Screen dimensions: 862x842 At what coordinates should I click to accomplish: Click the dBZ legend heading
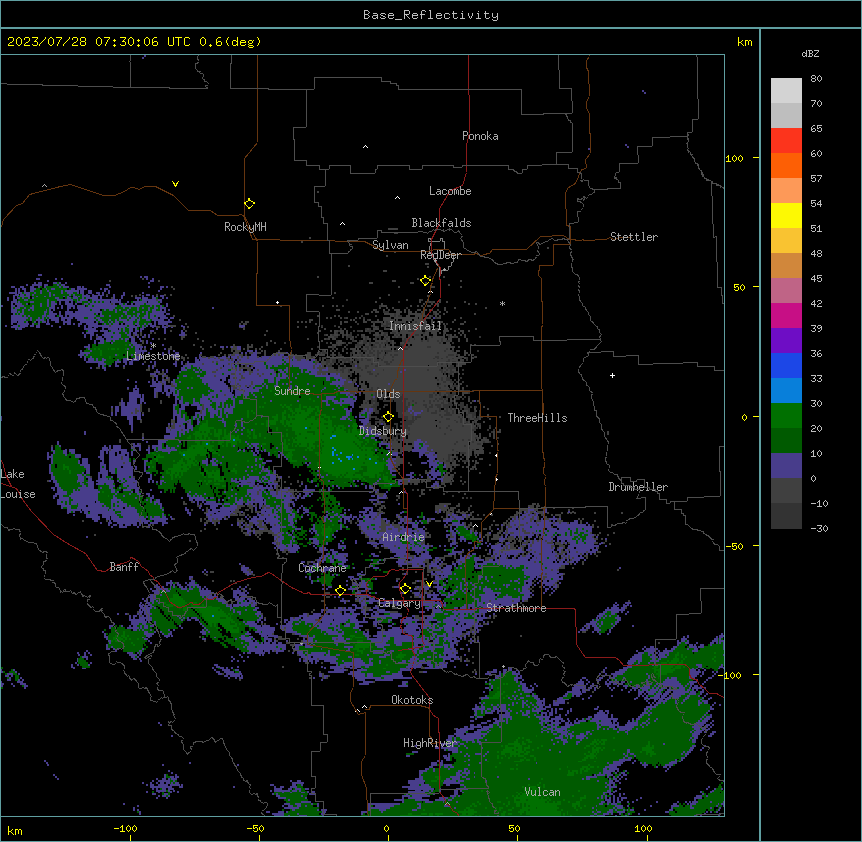tap(810, 53)
